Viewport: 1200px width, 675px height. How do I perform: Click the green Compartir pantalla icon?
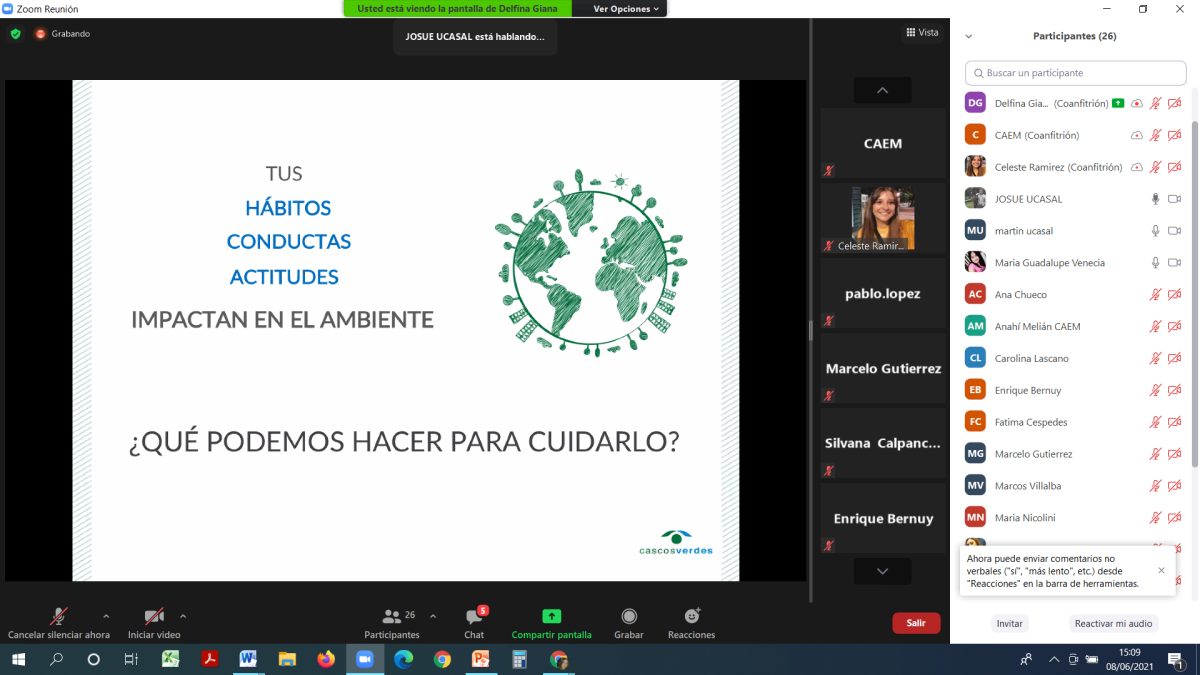(551, 616)
